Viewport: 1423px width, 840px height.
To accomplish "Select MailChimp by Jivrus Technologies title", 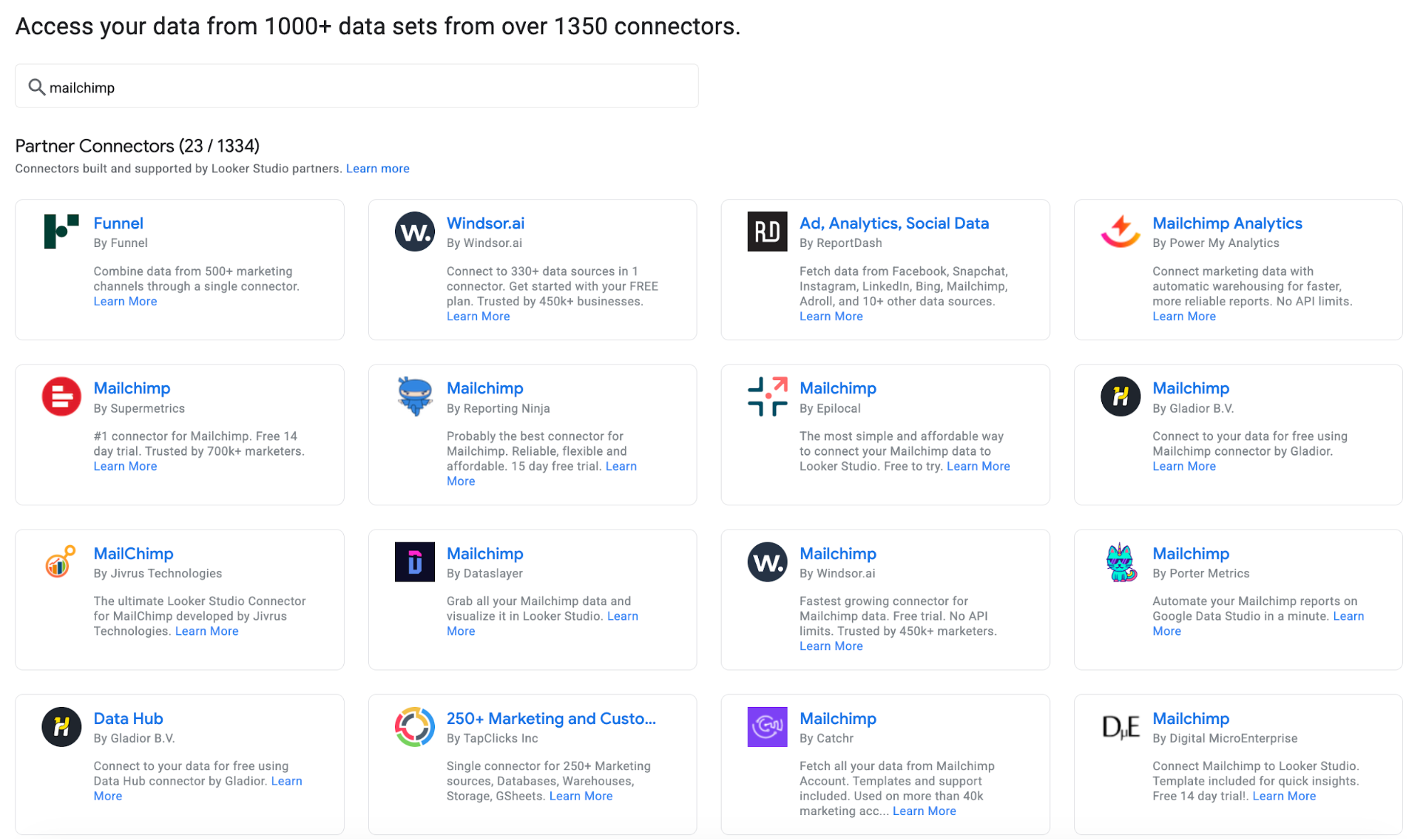I will click(133, 553).
